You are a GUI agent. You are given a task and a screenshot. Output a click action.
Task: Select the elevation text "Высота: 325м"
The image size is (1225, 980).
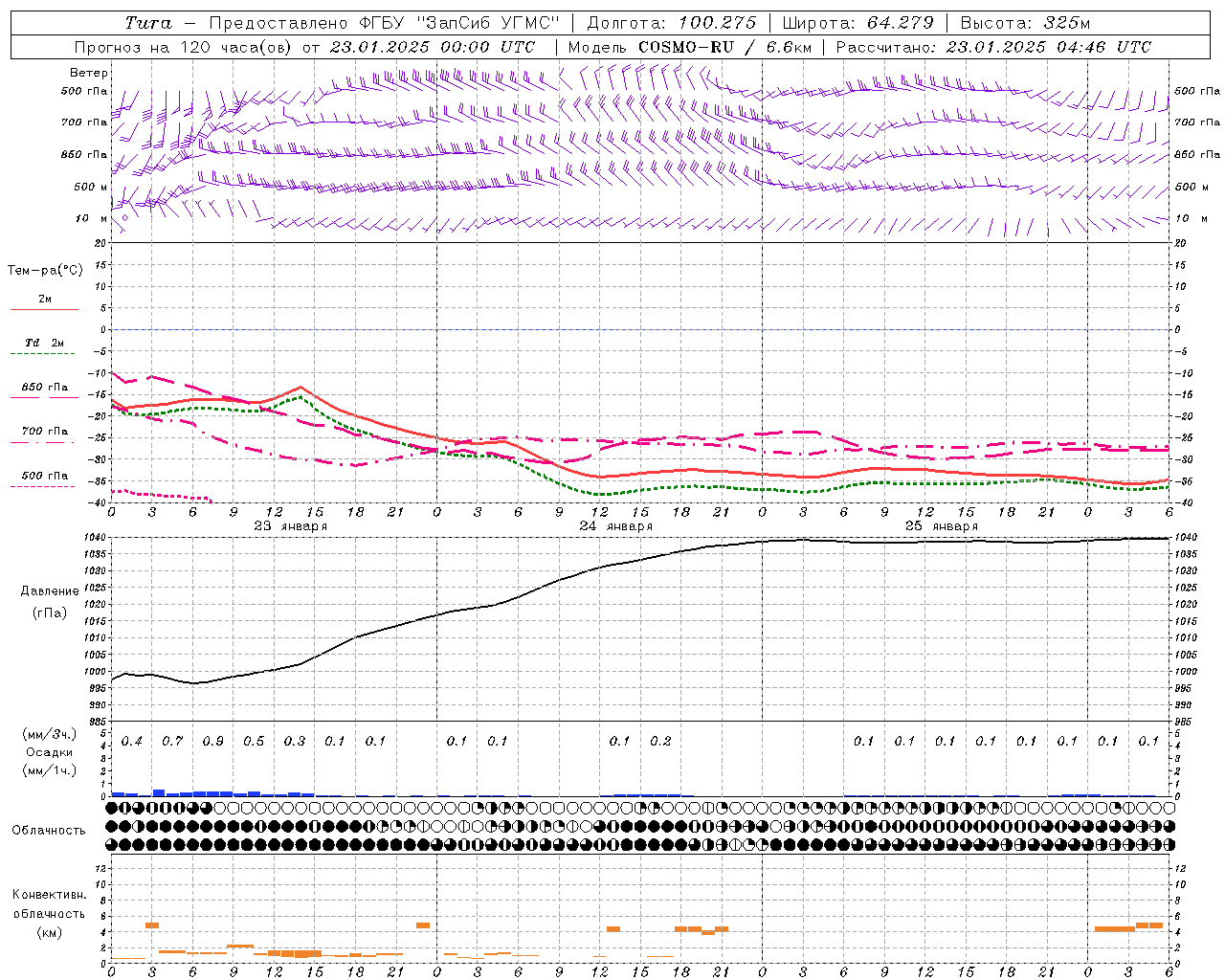pyautogui.click(x=1025, y=23)
